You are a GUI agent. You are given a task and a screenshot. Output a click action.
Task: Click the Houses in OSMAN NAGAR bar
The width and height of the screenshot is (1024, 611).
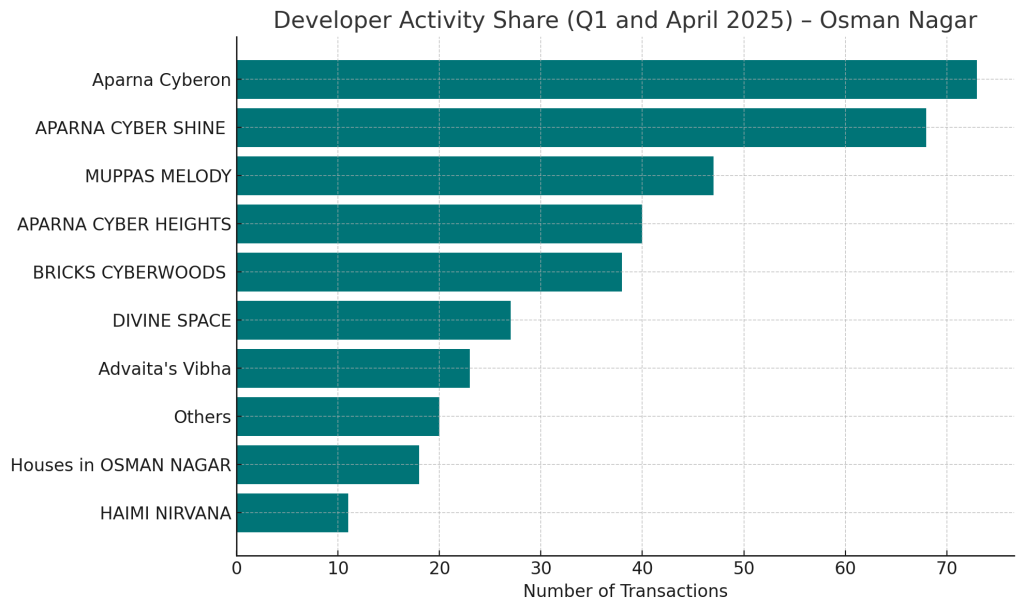click(328, 465)
